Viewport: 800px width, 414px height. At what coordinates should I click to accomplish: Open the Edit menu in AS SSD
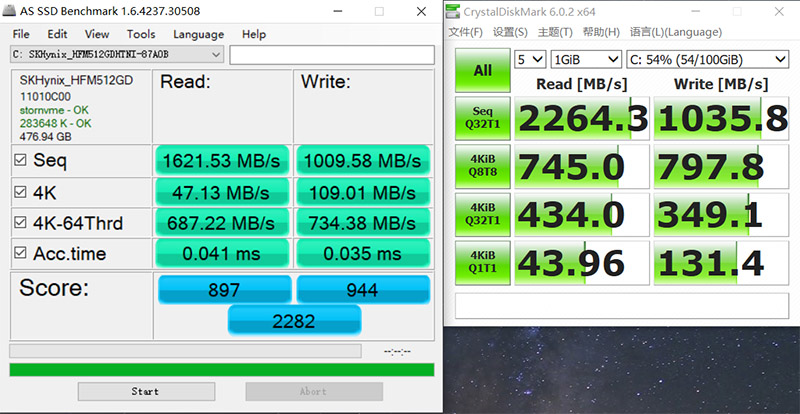coord(57,34)
